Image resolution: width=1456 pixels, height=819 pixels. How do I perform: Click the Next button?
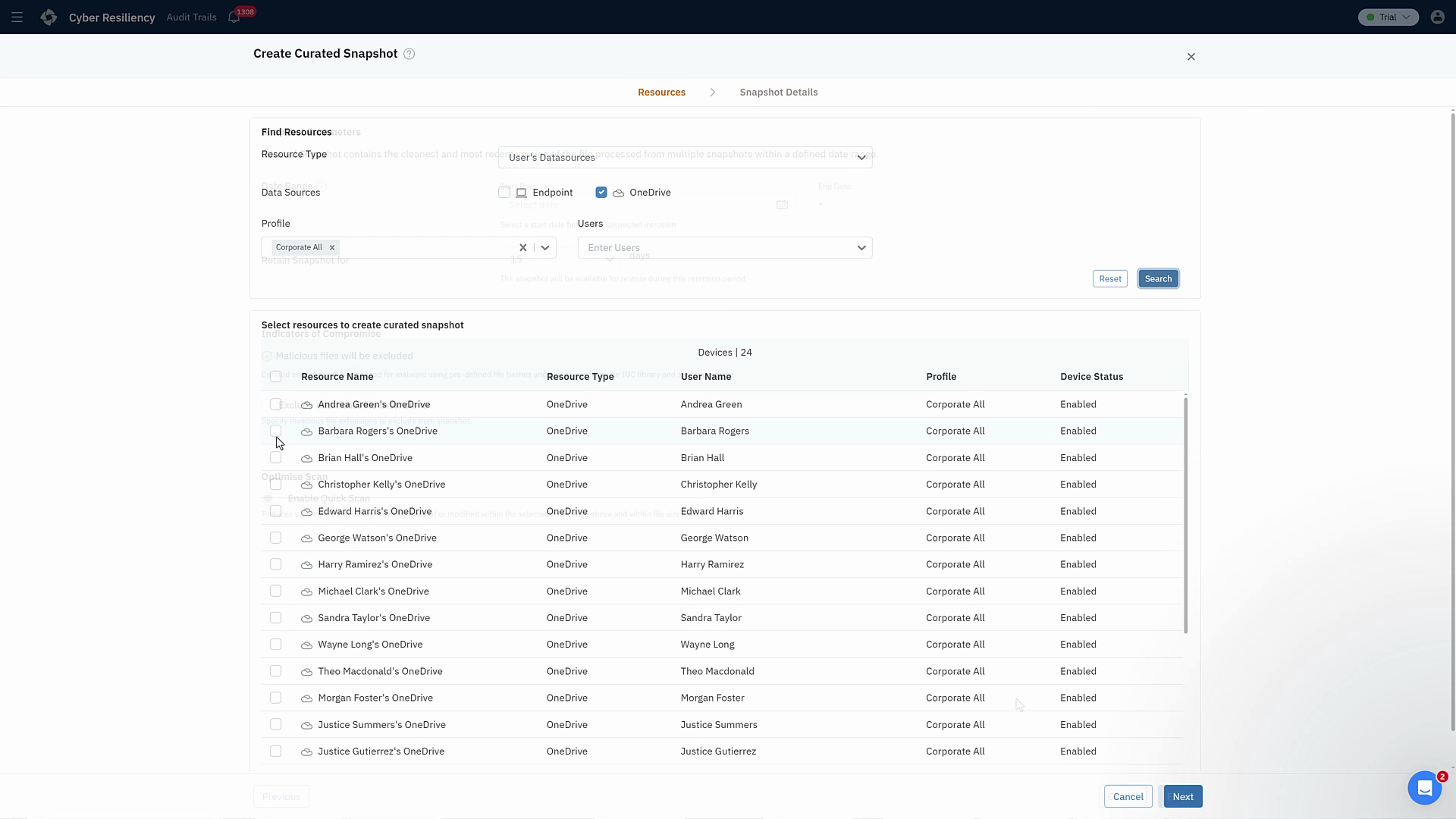1182,796
